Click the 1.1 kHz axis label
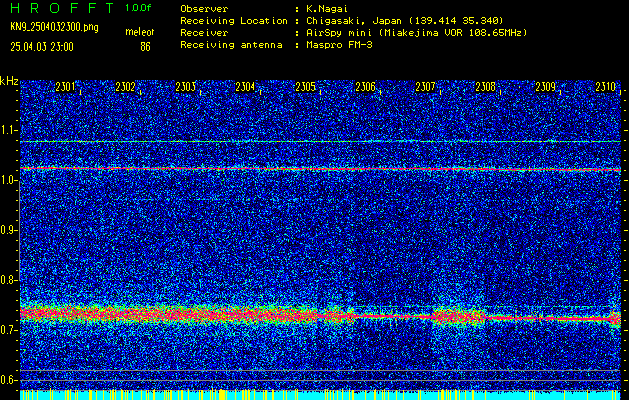This screenshot has width=629, height=400. (x=8, y=130)
